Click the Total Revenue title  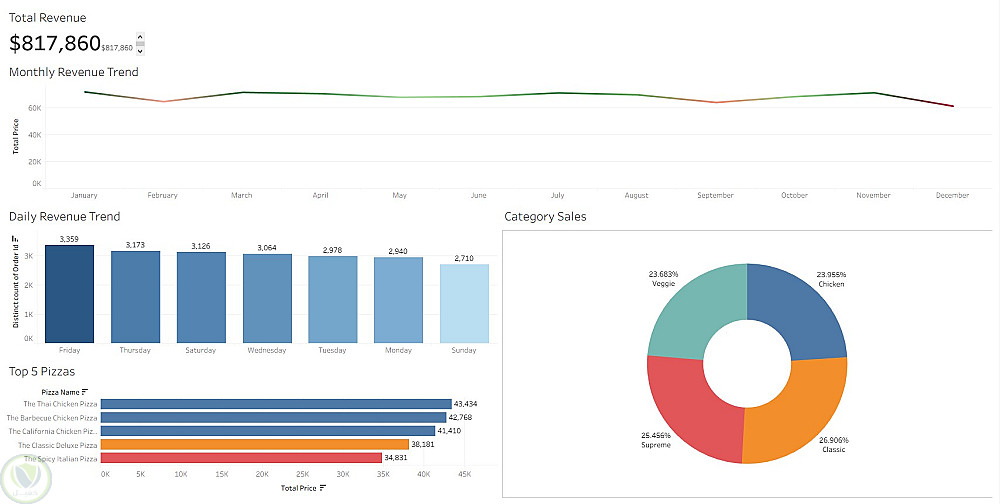click(x=47, y=17)
